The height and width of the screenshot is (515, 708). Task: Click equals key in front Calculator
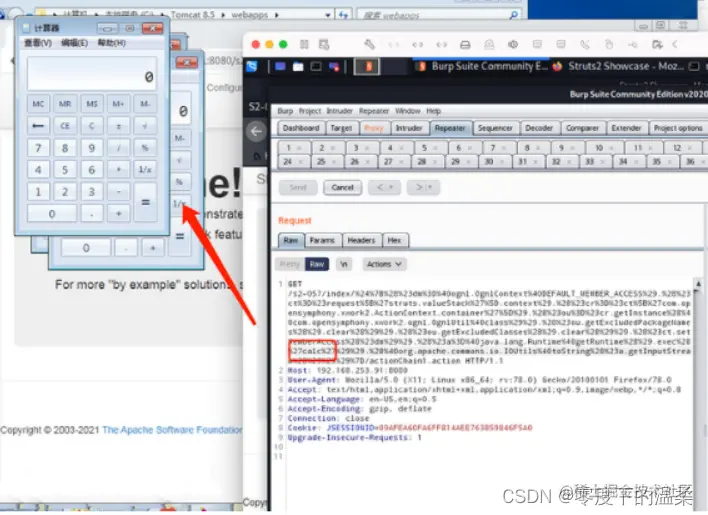[145, 202]
